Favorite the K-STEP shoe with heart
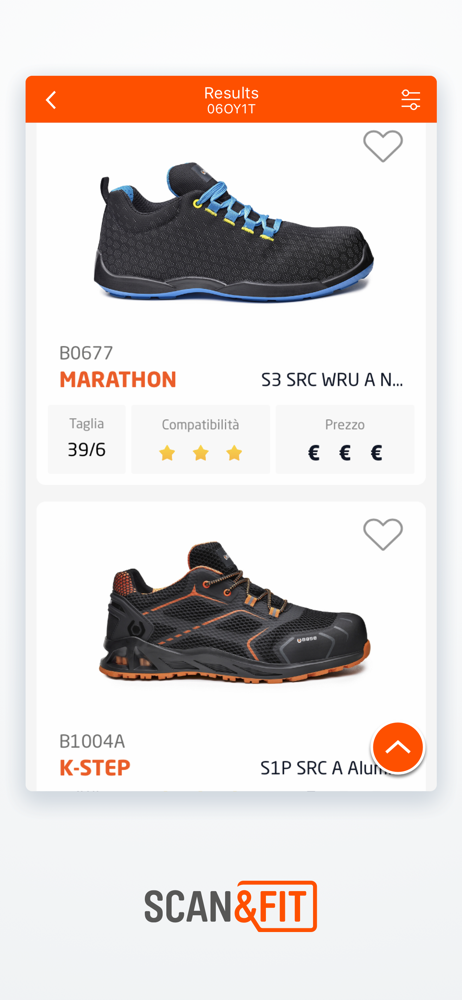 click(383, 534)
